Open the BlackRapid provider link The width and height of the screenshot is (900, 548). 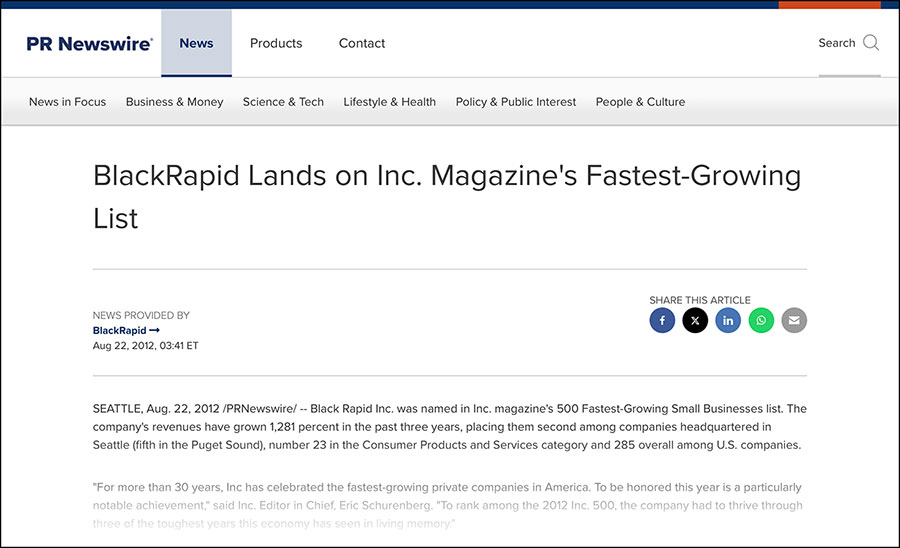point(126,331)
